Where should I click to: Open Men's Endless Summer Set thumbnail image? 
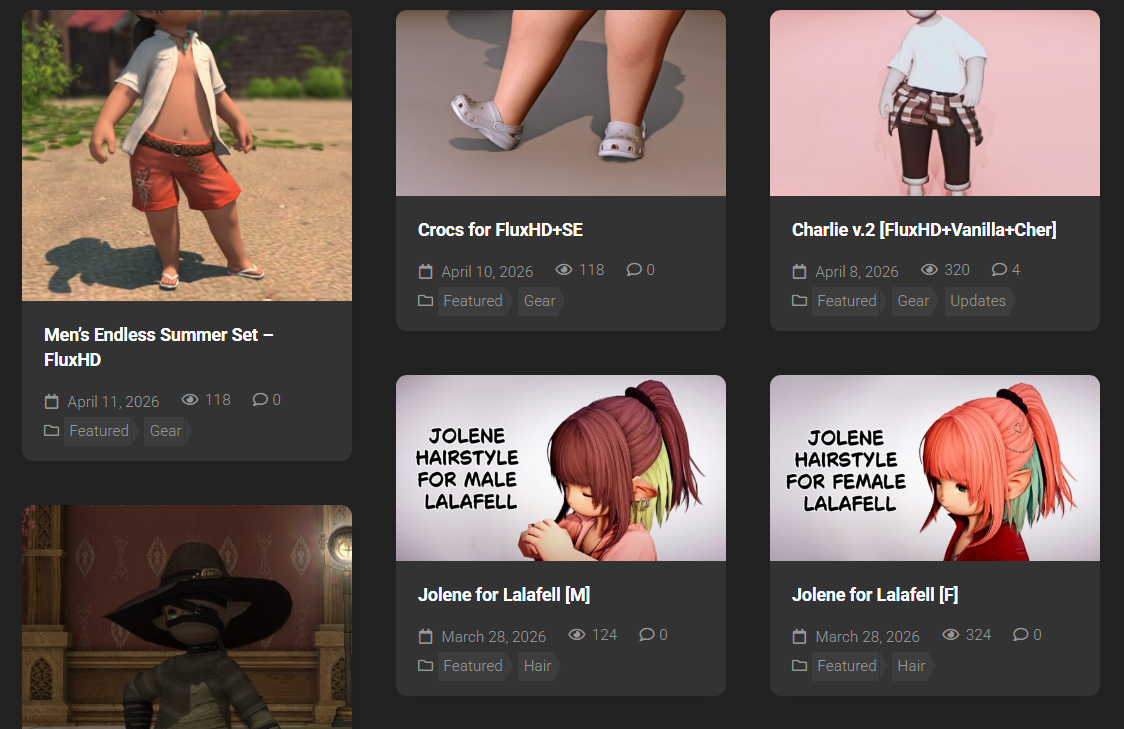tap(186, 155)
